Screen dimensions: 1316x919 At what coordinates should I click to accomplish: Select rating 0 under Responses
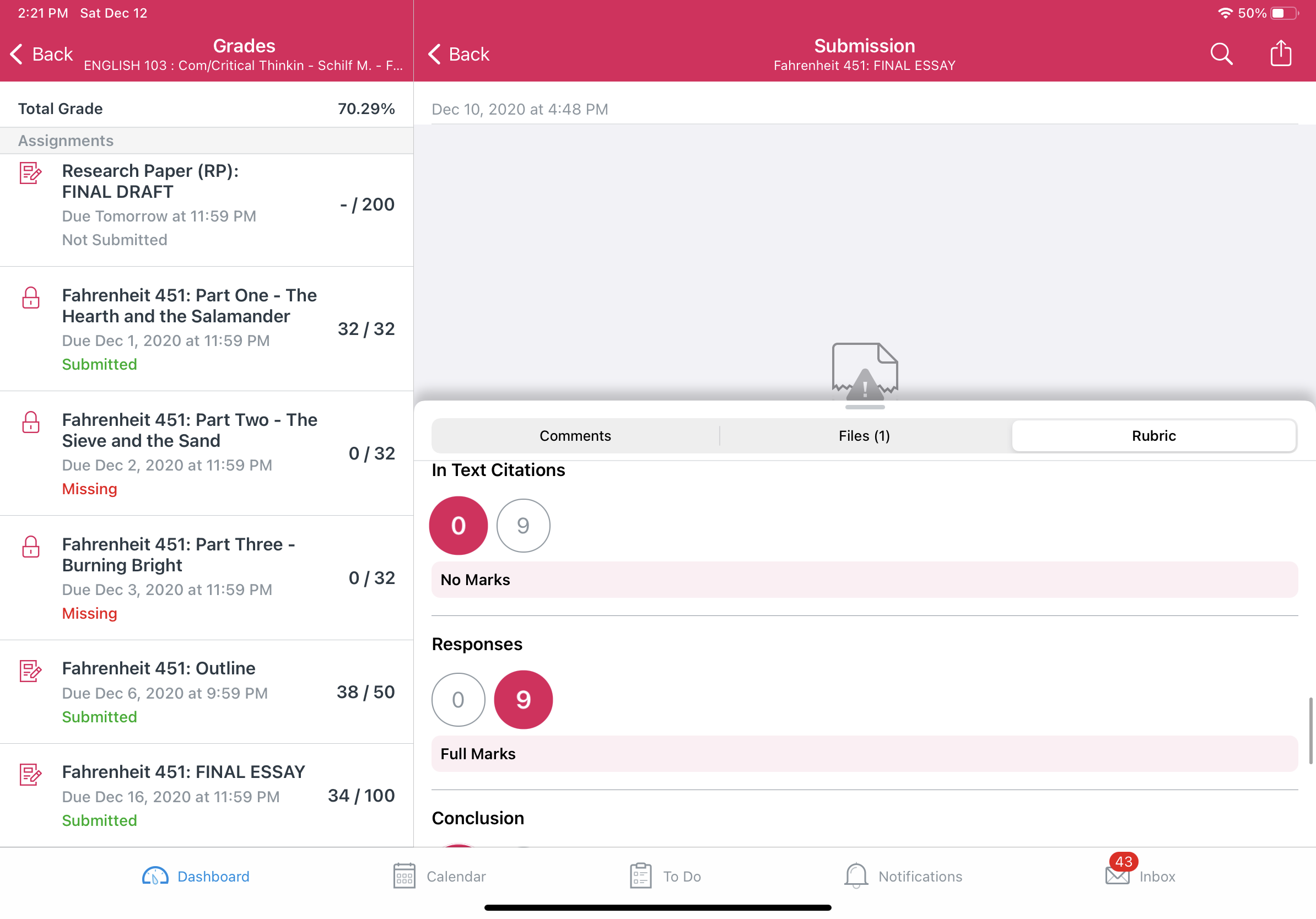458,699
